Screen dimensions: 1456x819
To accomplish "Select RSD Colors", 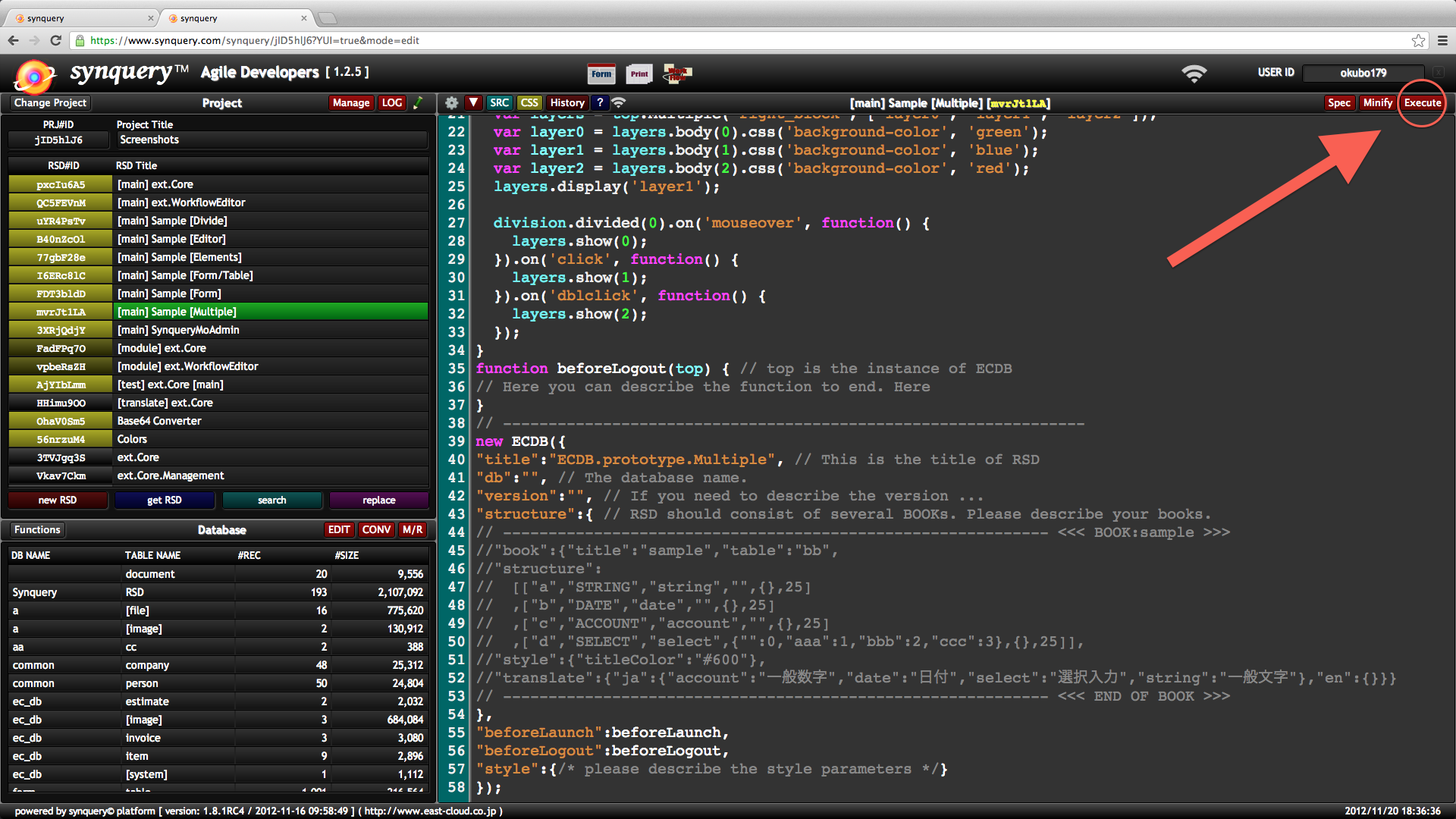I will click(271, 439).
